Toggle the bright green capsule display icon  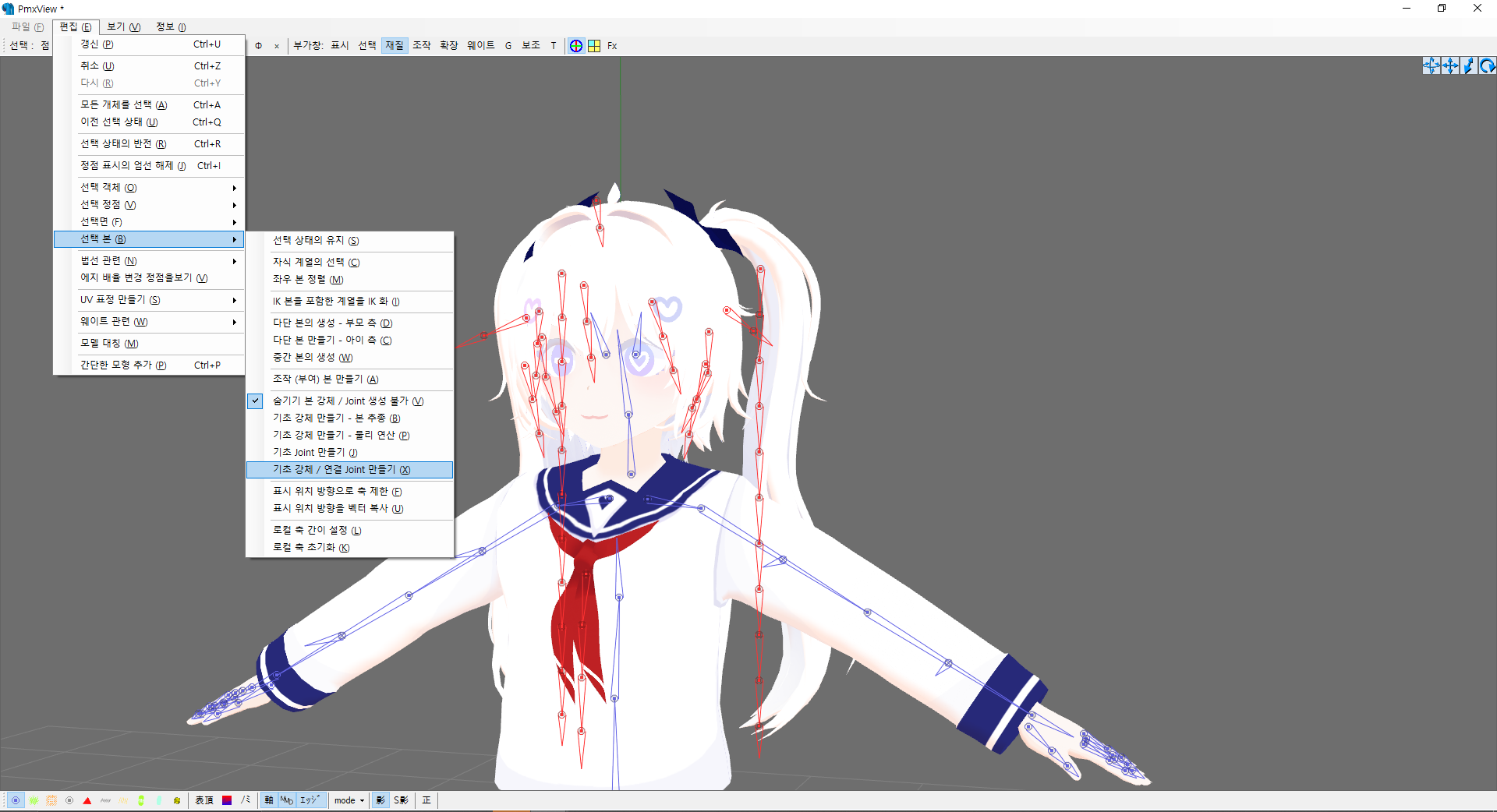(141, 800)
